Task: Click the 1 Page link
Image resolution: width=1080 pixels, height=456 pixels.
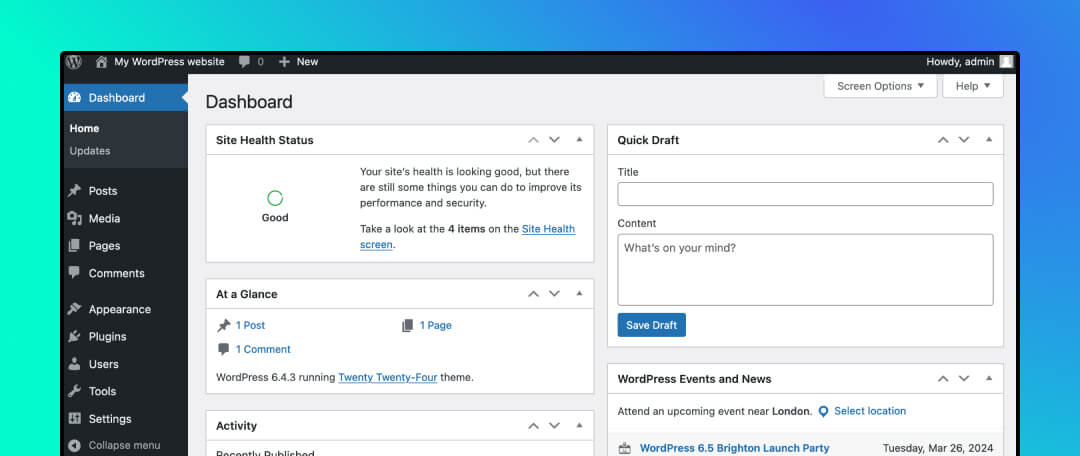Action: click(436, 326)
